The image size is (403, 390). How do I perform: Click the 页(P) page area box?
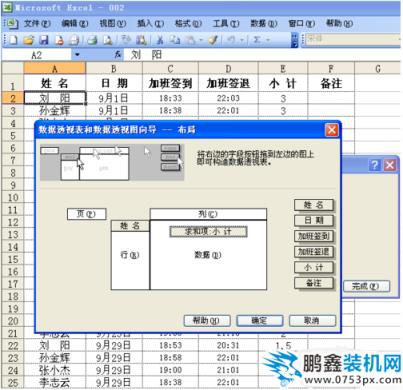coord(87,214)
